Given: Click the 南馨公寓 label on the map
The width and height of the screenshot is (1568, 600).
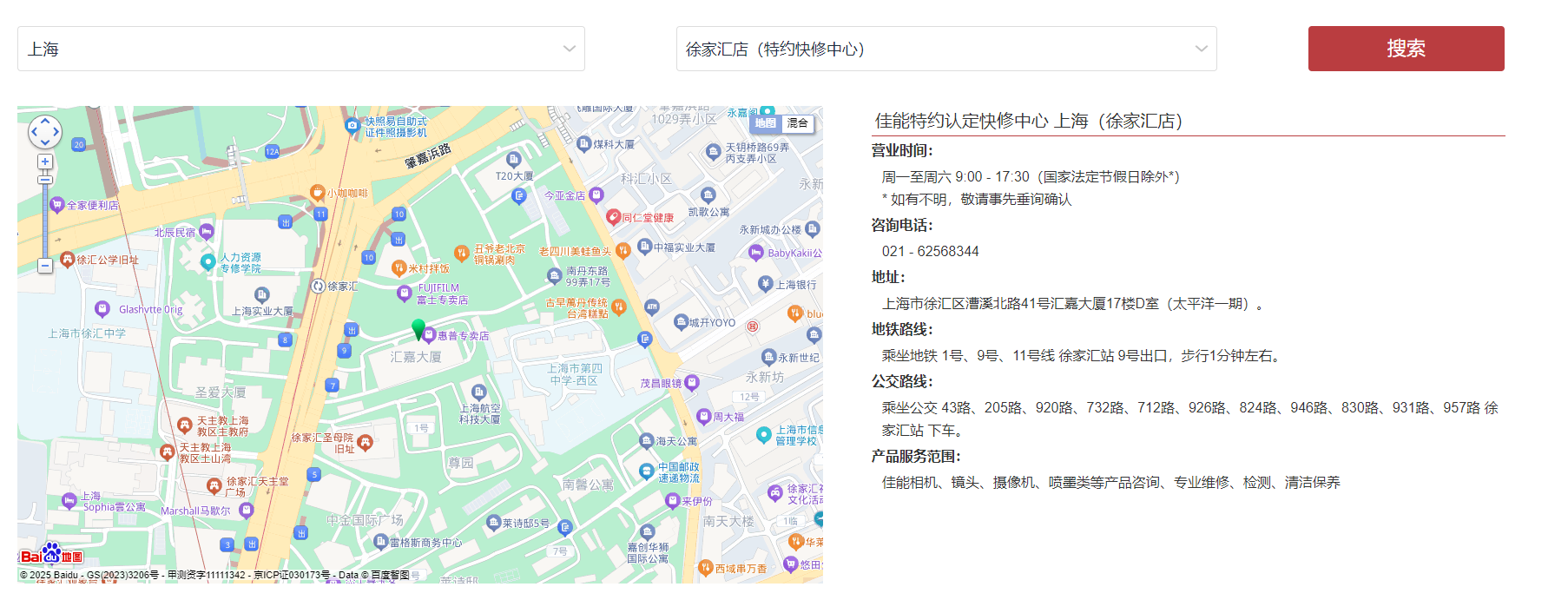Looking at the screenshot, I should (x=588, y=485).
